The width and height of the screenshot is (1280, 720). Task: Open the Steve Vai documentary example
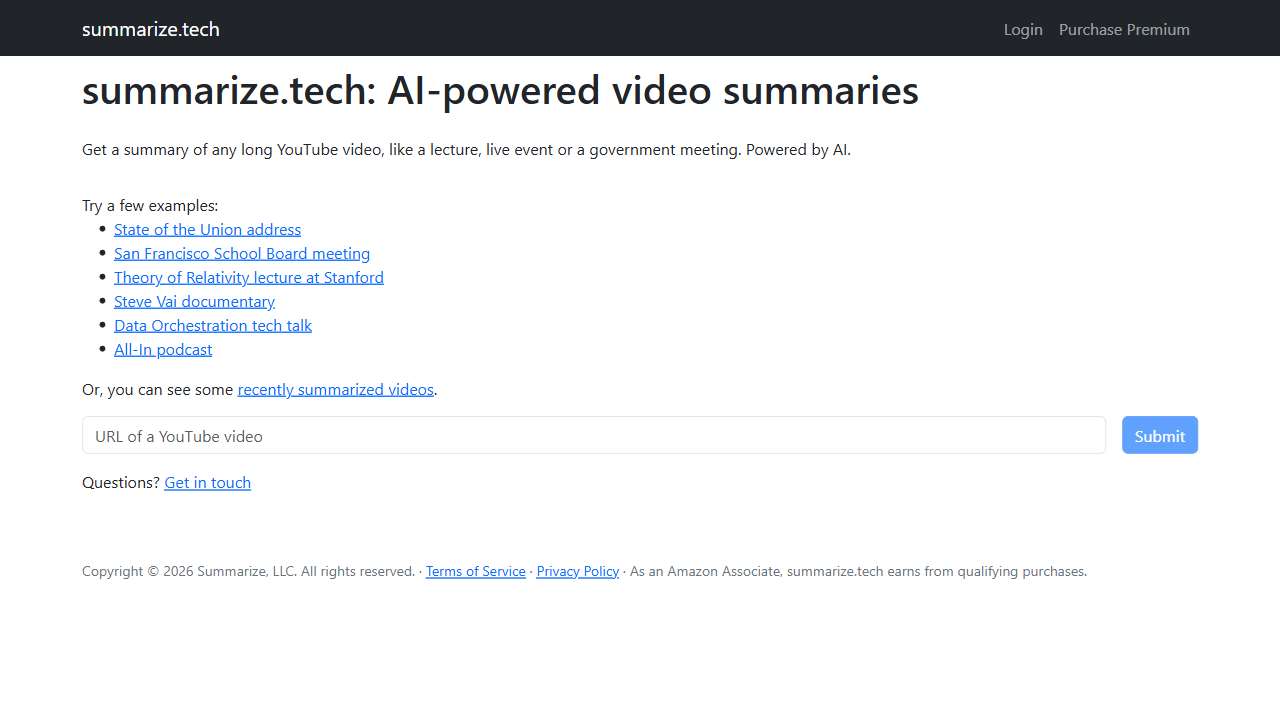[194, 301]
